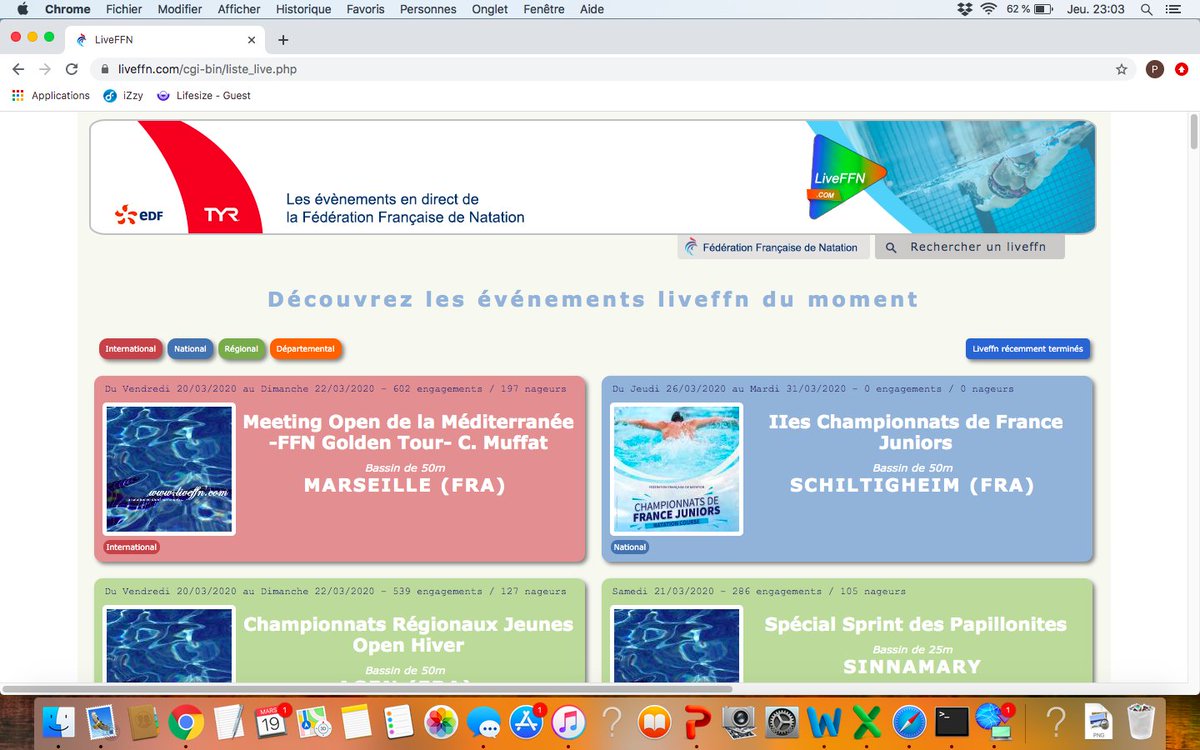Click the Dropbox menu bar icon
This screenshot has width=1200, height=750.
pos(964,9)
